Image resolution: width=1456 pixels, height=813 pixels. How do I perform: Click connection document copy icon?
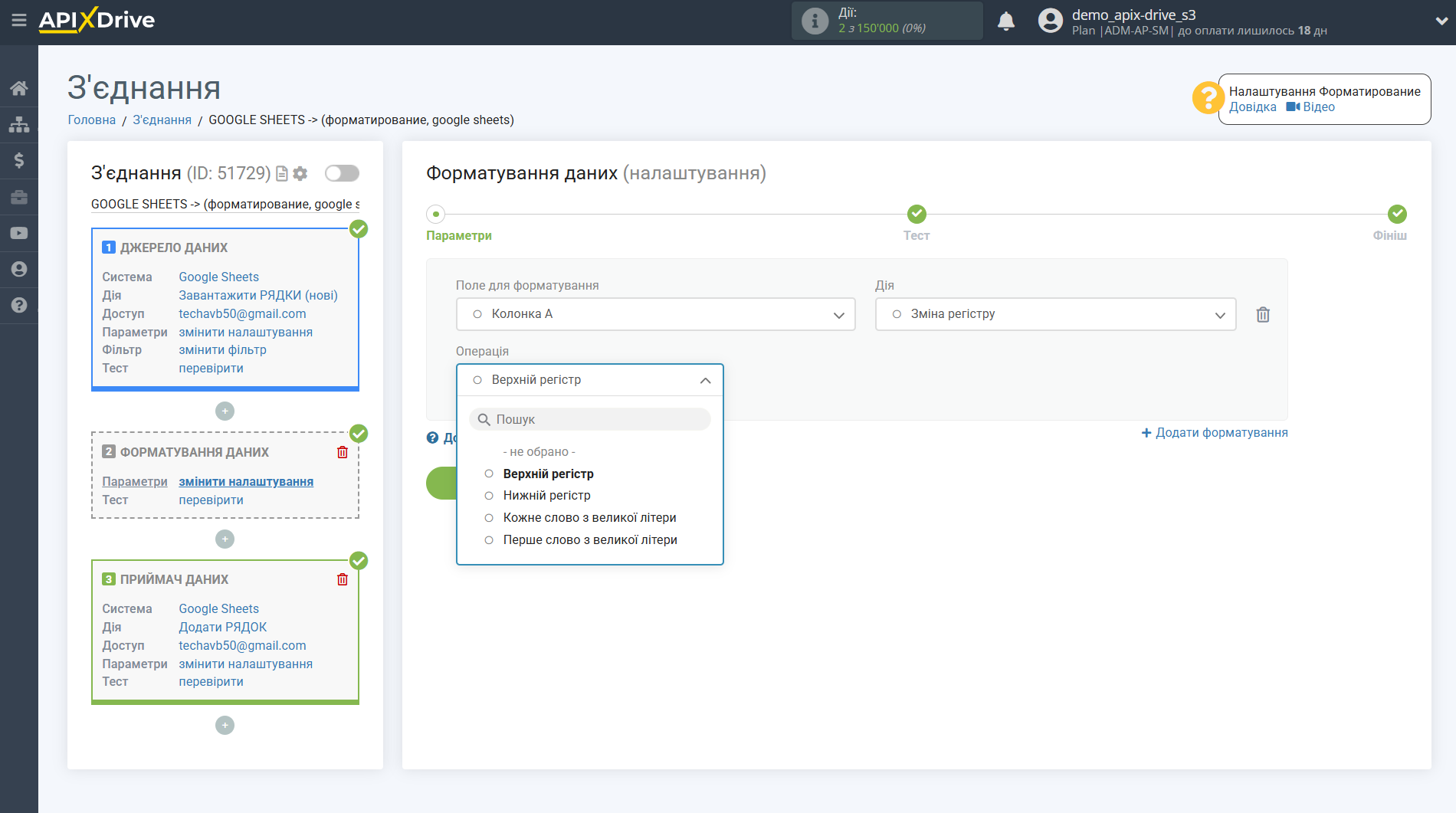coord(282,174)
